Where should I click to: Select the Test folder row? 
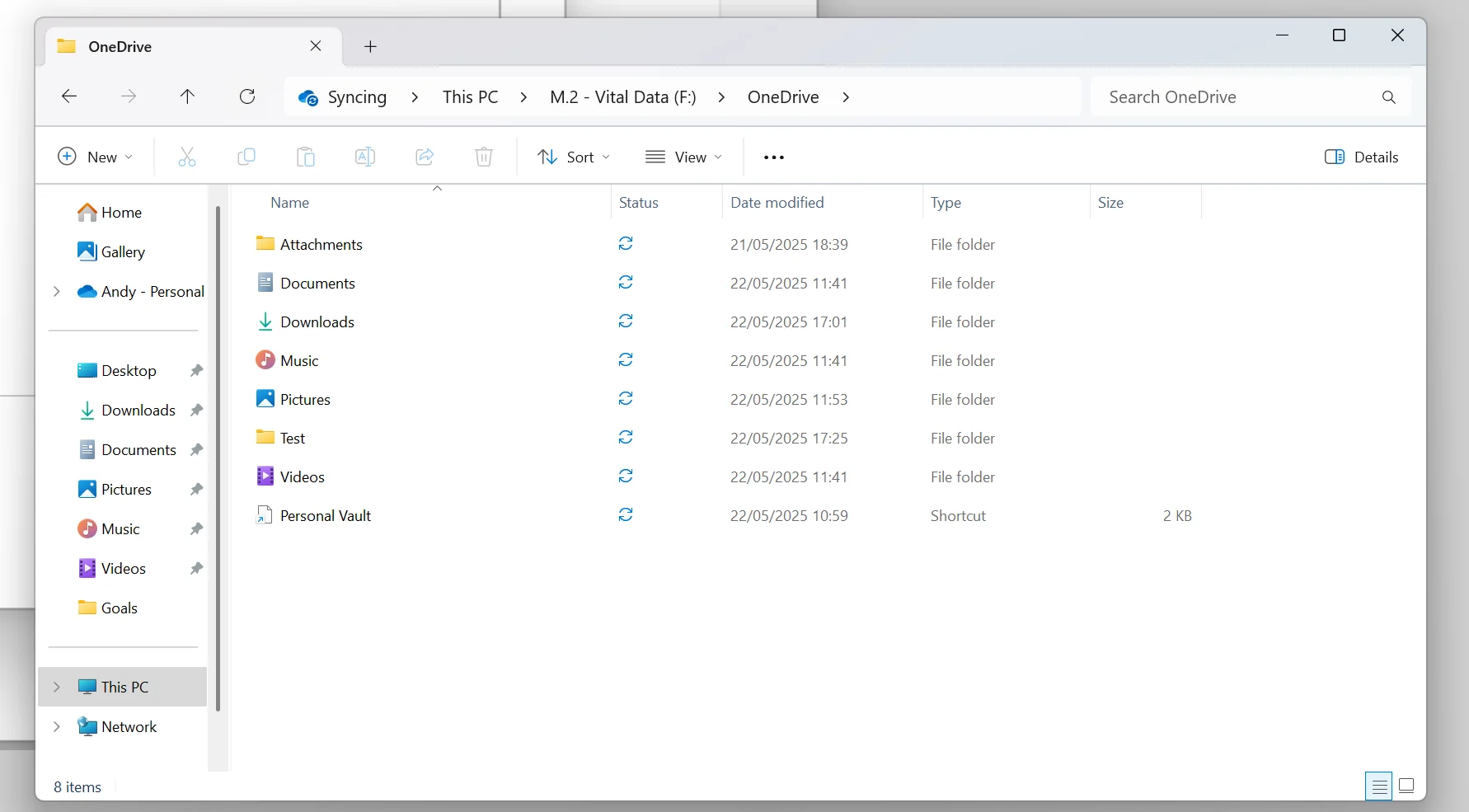[x=725, y=438]
